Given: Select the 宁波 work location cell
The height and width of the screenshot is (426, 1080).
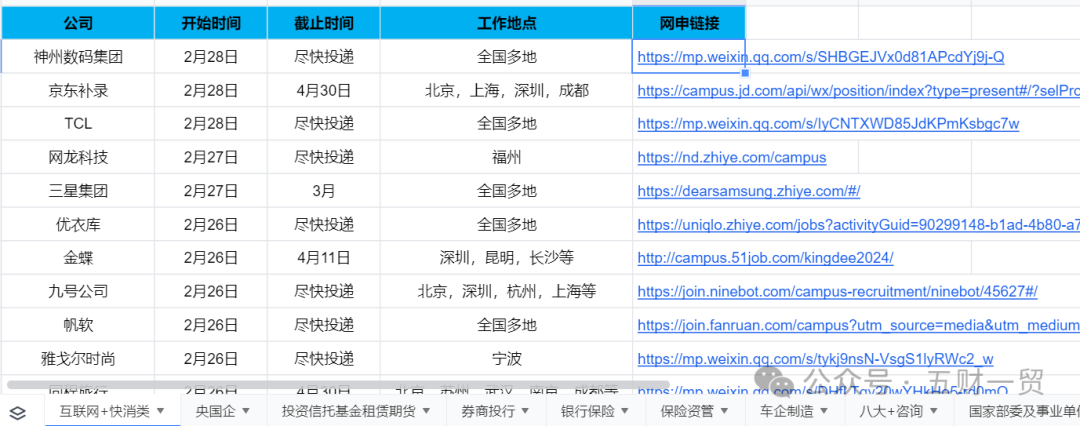Looking at the screenshot, I should [506, 358].
